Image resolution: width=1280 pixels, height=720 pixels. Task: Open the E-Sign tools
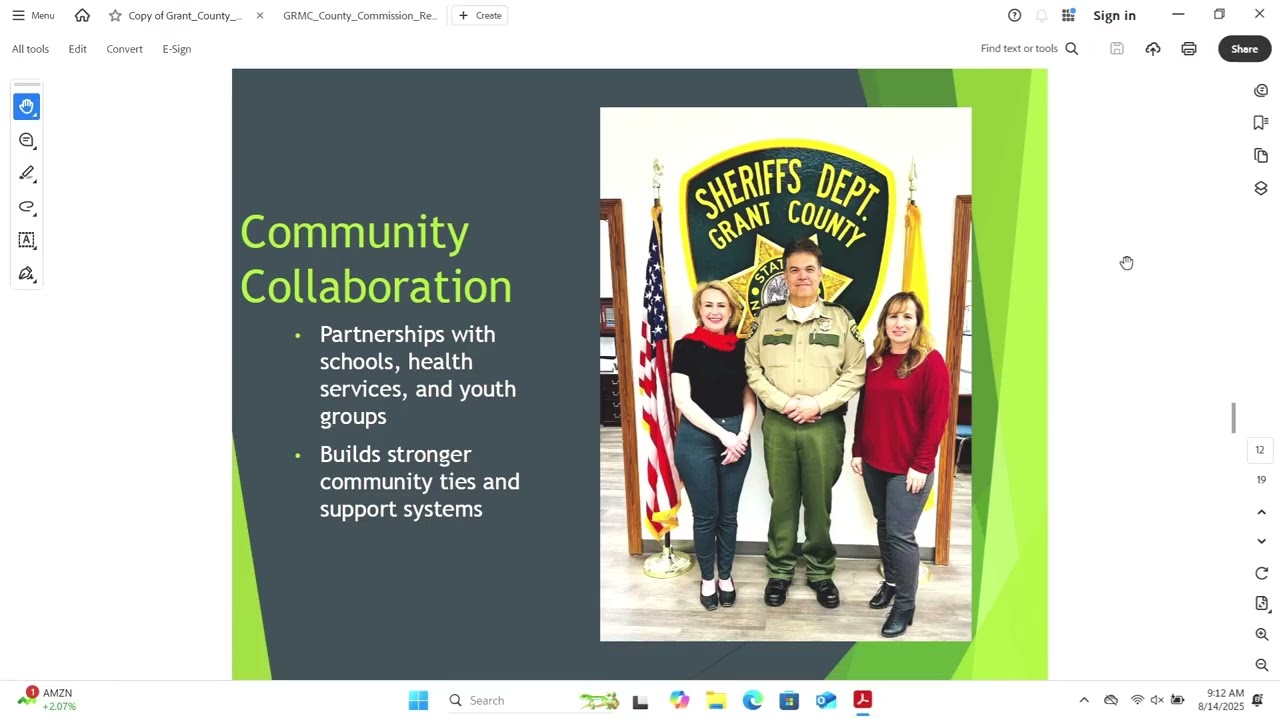[x=176, y=49]
